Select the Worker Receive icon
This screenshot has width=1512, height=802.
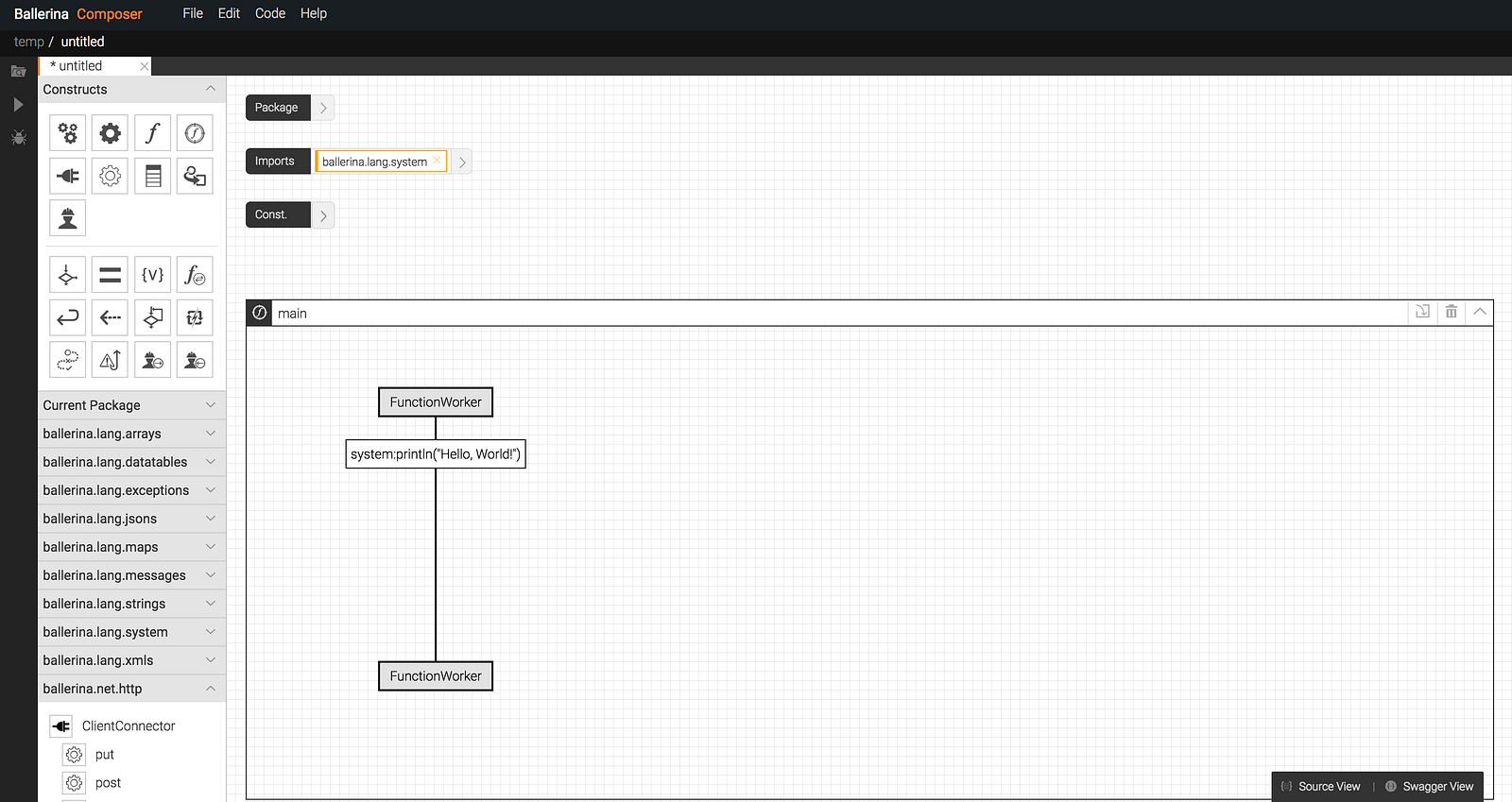click(195, 360)
